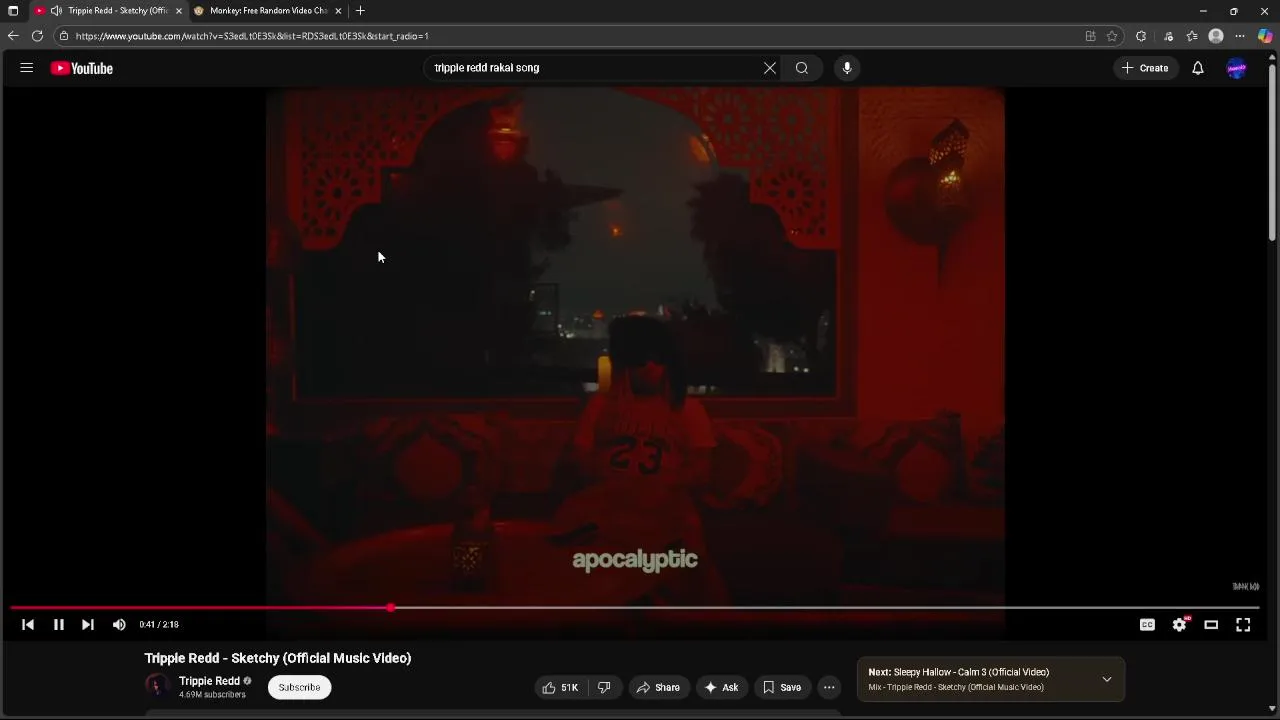Open browser extensions puzzle icon
Image resolution: width=1280 pixels, height=720 pixels.
pyautogui.click(x=1141, y=36)
